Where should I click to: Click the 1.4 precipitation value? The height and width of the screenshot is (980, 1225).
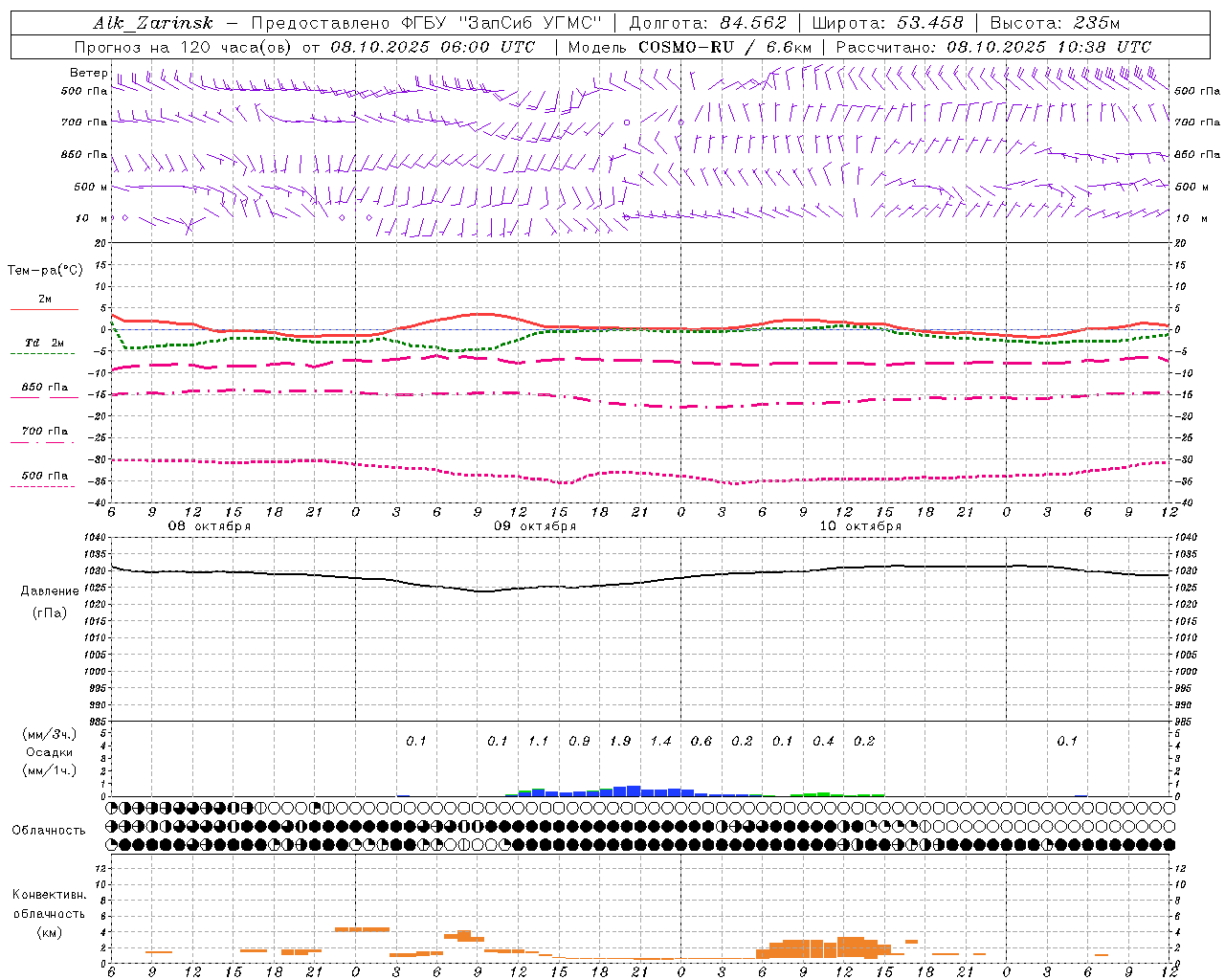[x=661, y=741]
